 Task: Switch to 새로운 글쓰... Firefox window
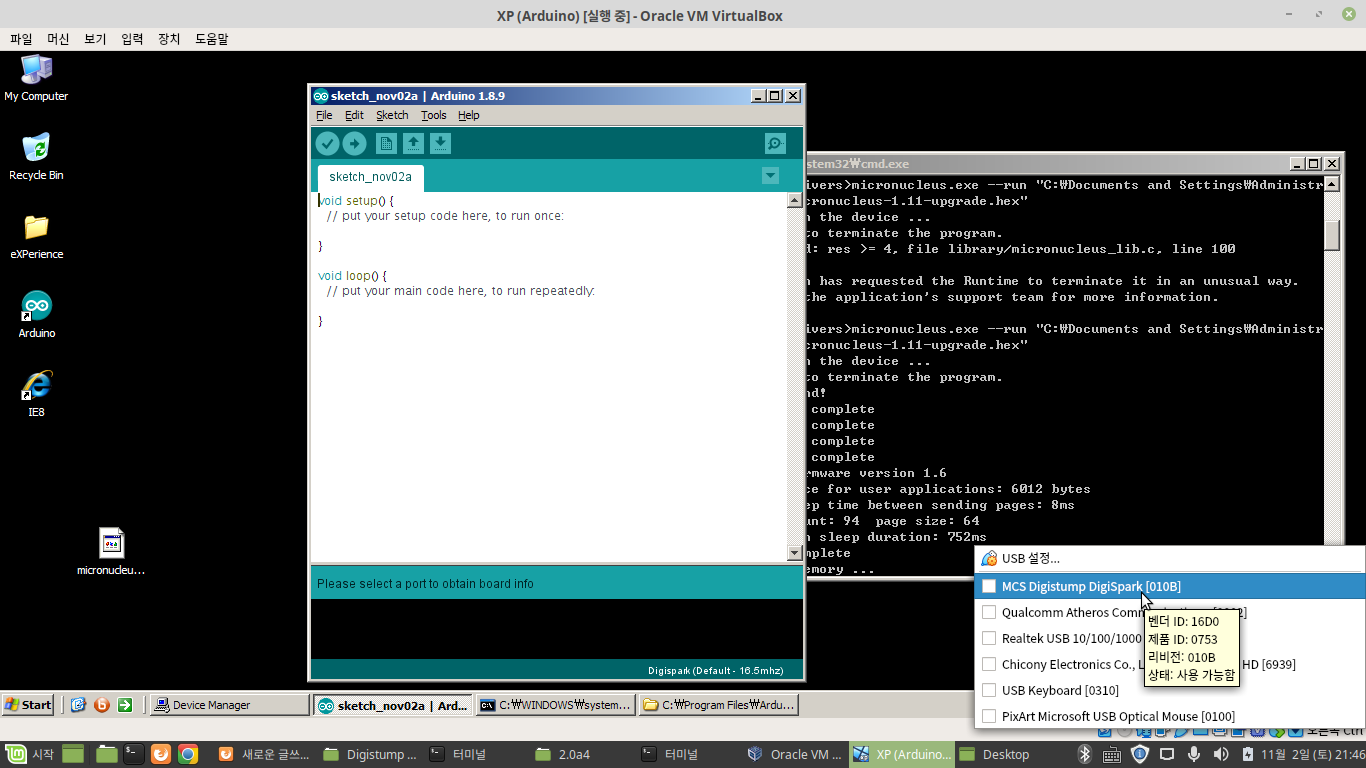pyautogui.click(x=264, y=754)
